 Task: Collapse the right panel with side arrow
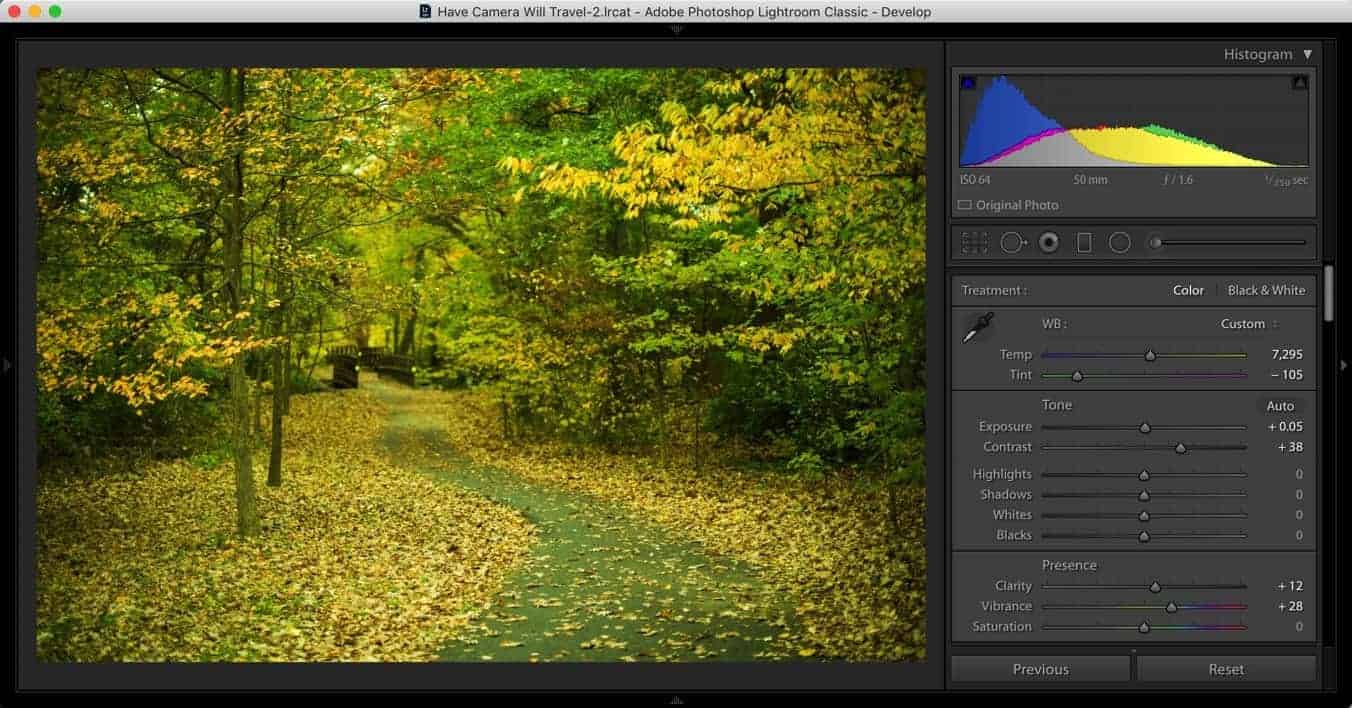(x=1344, y=365)
